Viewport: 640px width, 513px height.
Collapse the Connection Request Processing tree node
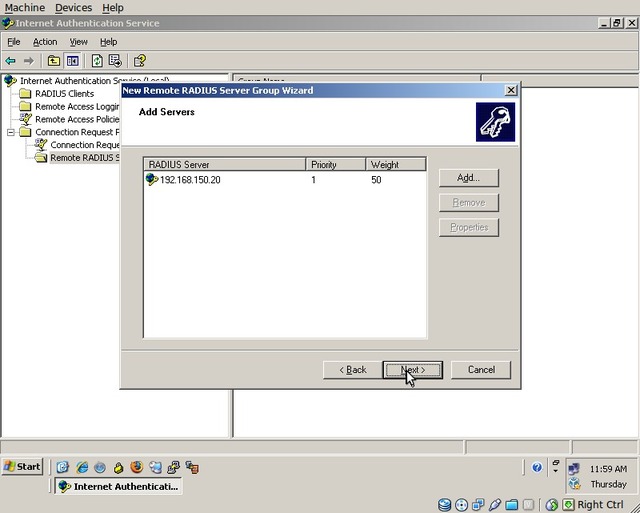11,132
